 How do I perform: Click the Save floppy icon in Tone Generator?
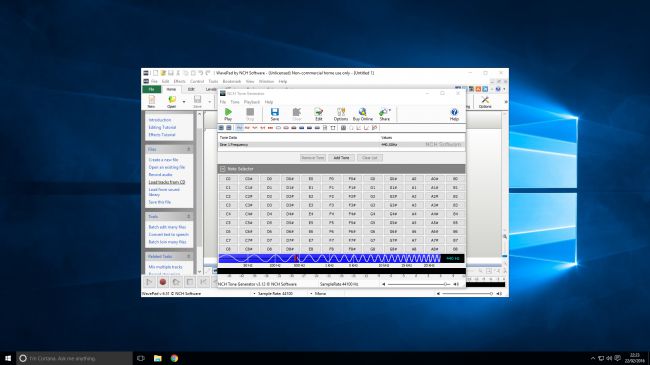pos(274,114)
